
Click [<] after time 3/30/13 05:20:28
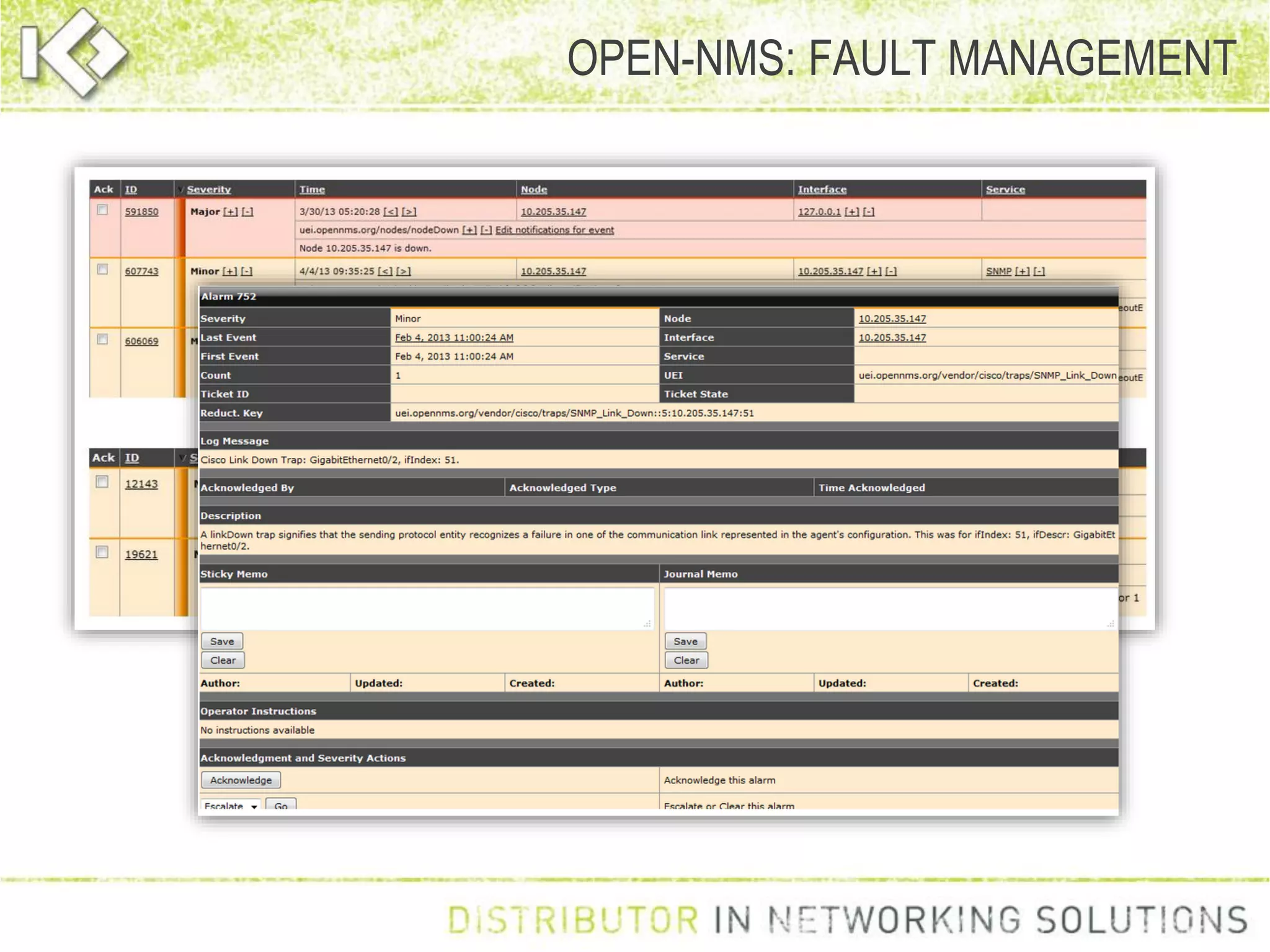tap(391, 212)
